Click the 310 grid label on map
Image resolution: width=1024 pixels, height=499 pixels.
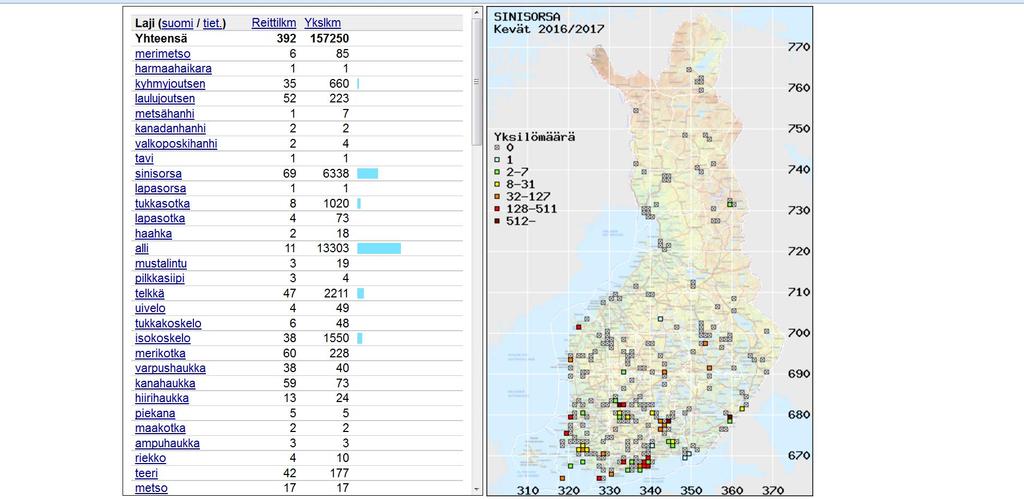[x=528, y=490]
